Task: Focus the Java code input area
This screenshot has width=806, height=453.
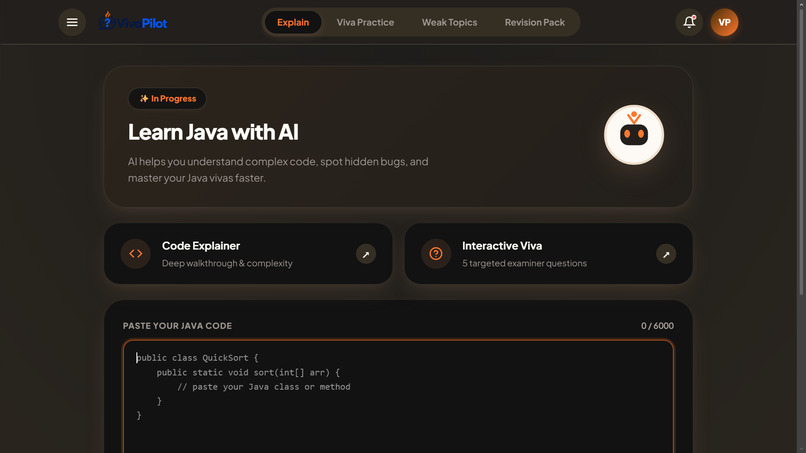Action: coord(398,397)
